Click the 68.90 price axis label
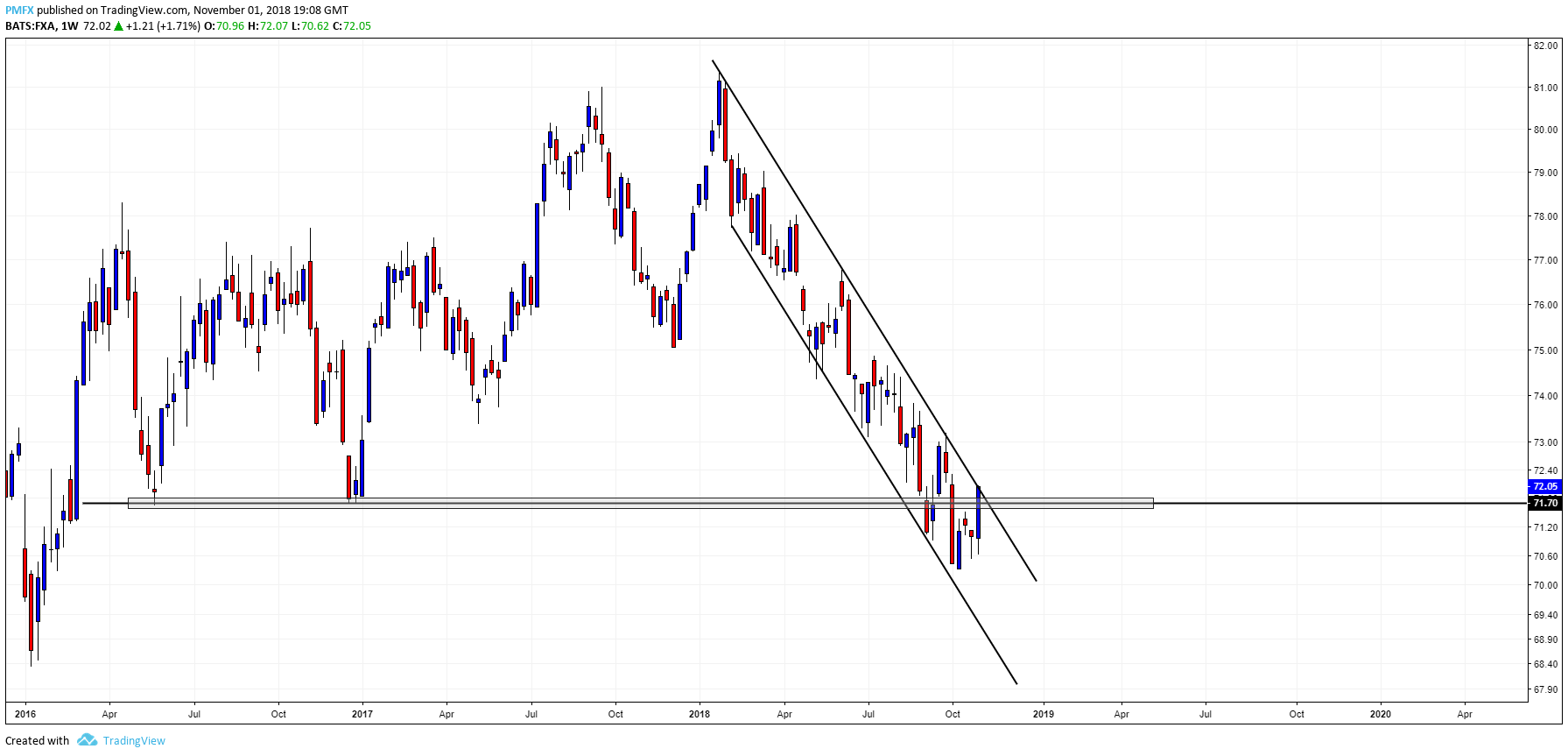 tap(1545, 639)
